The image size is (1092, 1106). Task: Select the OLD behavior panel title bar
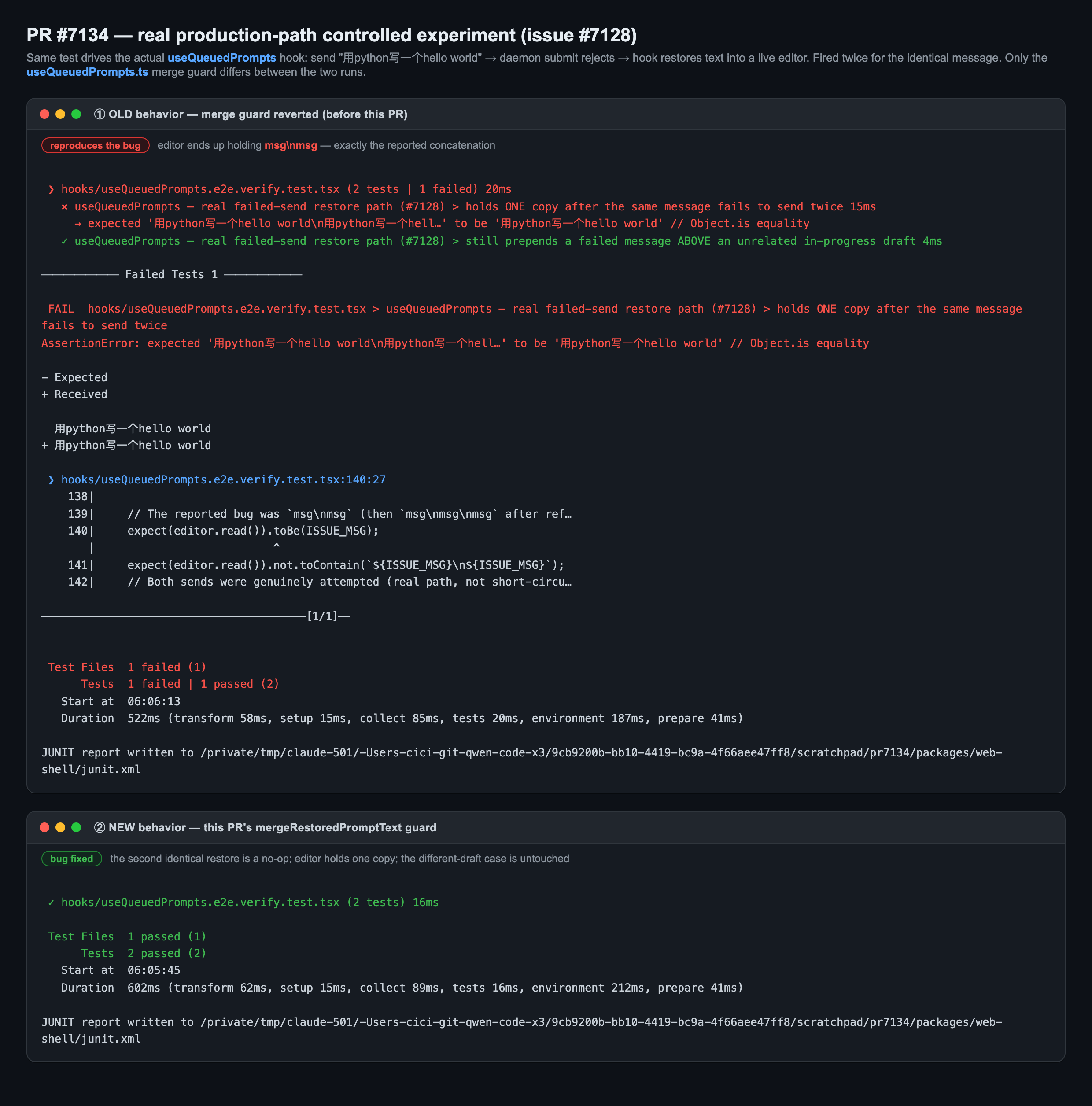[x=546, y=114]
